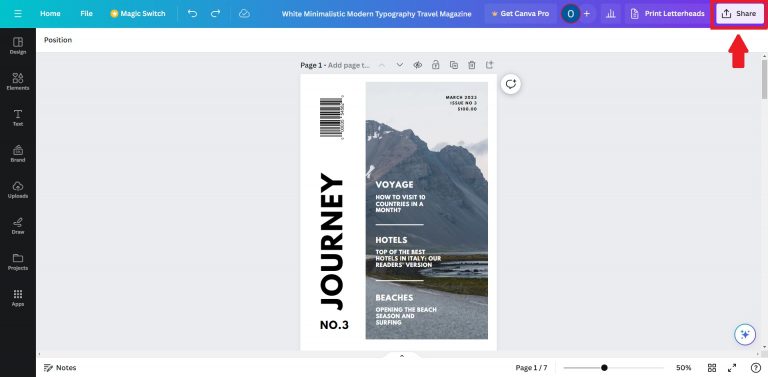
Task: Move page up with chevron
Action: click(x=382, y=65)
